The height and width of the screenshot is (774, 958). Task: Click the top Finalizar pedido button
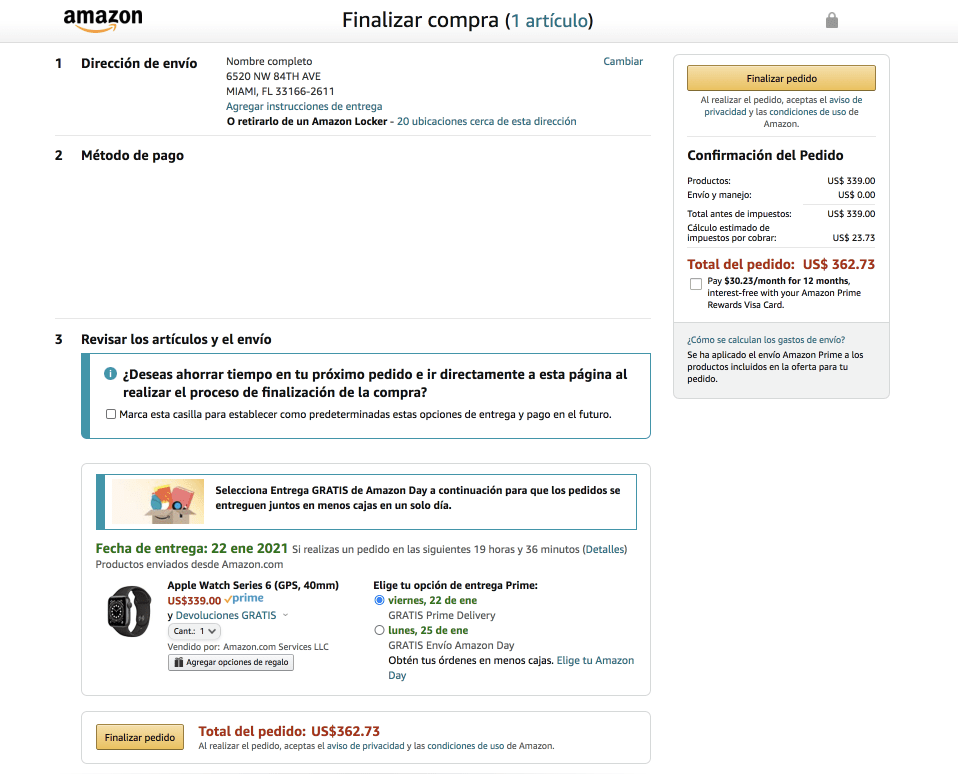pyautogui.click(x=780, y=77)
